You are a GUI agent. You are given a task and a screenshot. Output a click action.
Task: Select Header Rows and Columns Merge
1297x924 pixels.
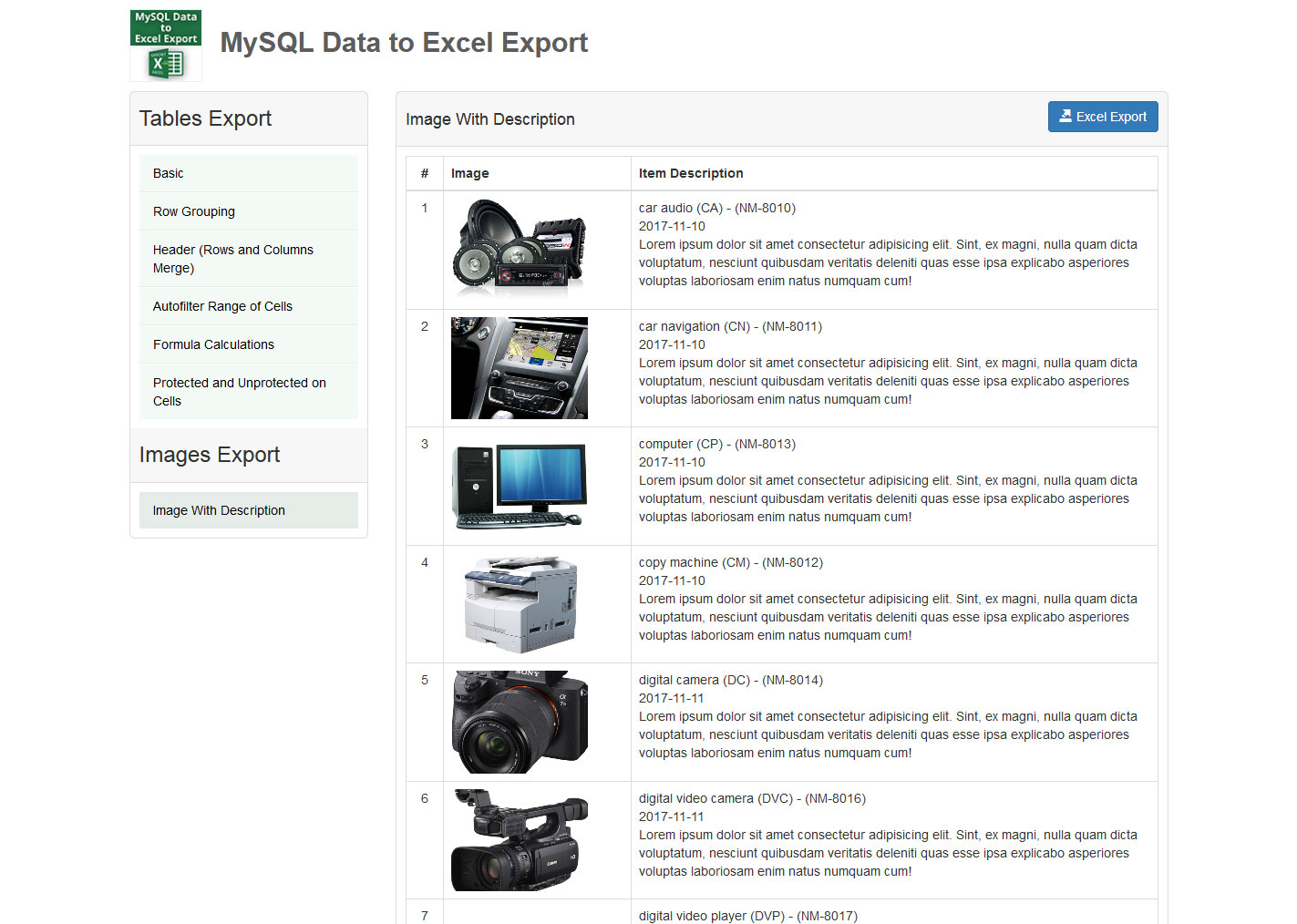coord(232,259)
